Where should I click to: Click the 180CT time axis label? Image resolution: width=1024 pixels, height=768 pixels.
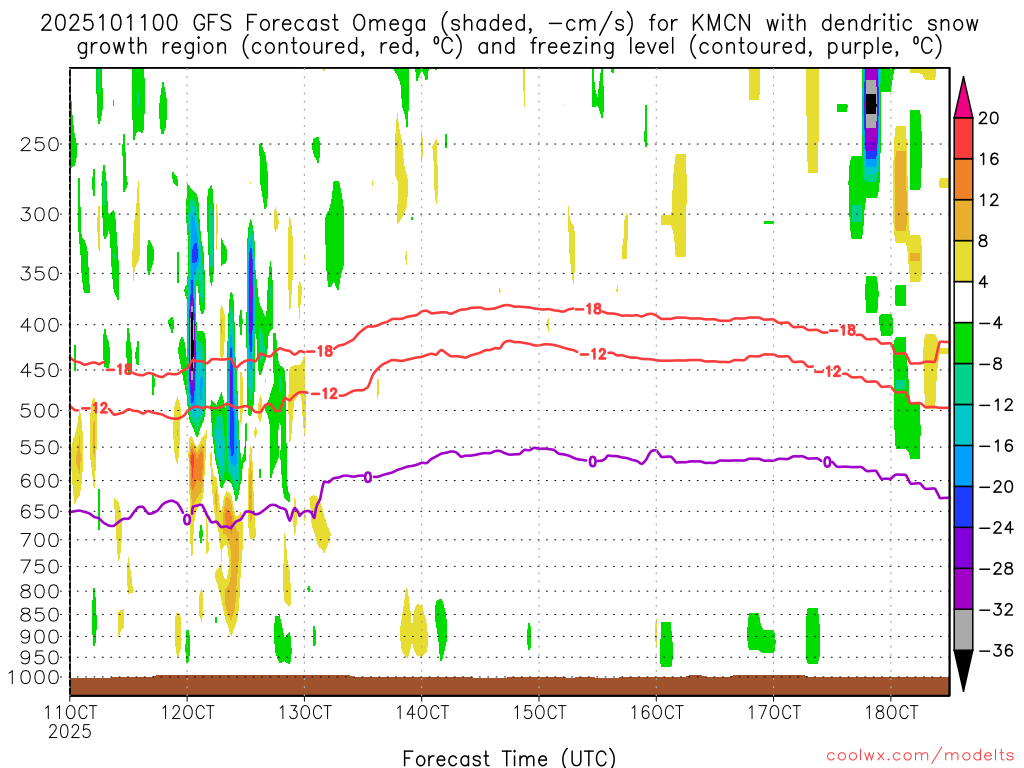click(x=891, y=712)
